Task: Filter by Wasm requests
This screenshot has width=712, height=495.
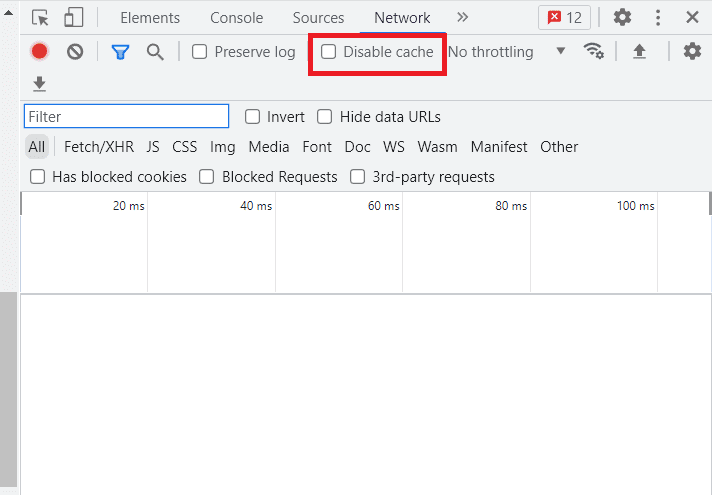Action: click(437, 147)
